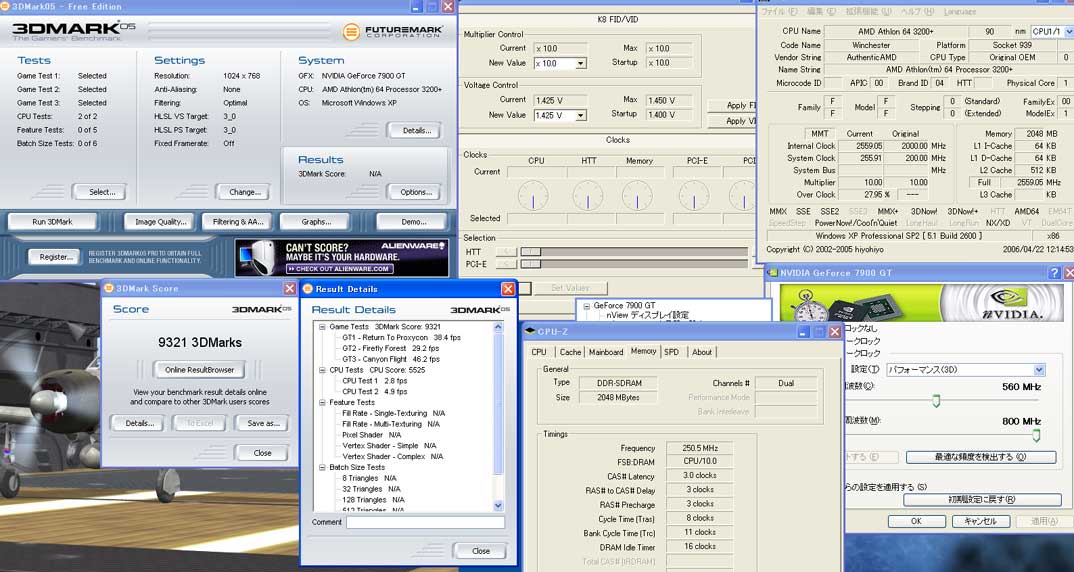The width and height of the screenshot is (1074, 572).
Task: Open the Graphs button in 3DMark05
Action: [316, 222]
